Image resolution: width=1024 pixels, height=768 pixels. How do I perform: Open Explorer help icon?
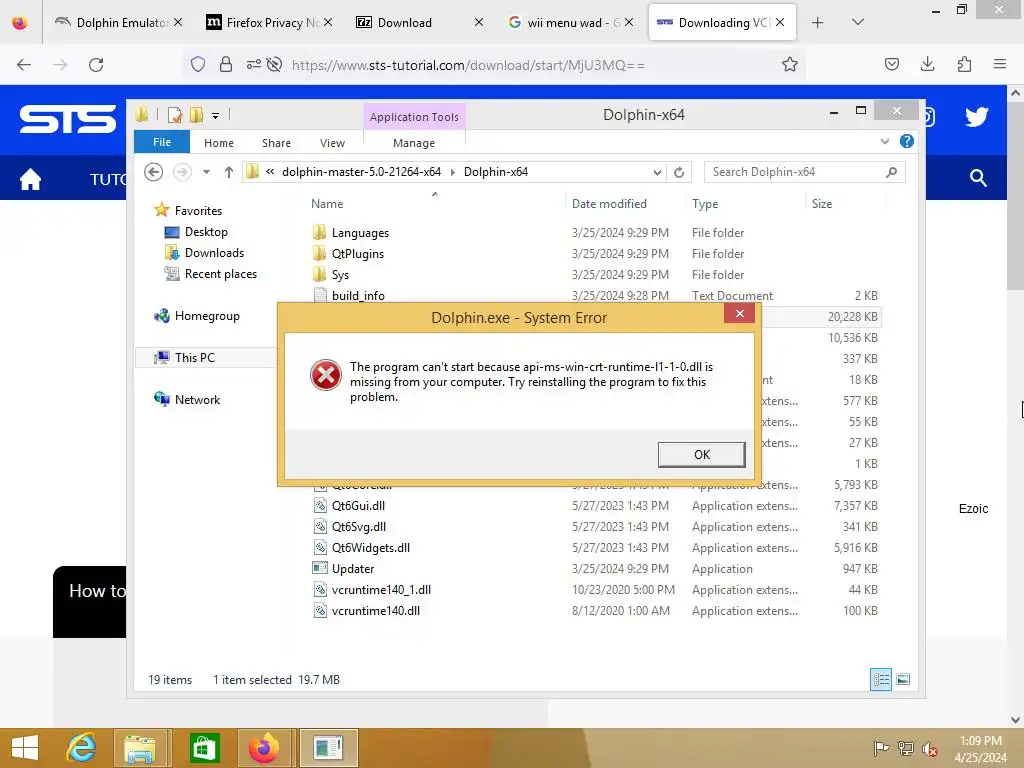point(906,141)
